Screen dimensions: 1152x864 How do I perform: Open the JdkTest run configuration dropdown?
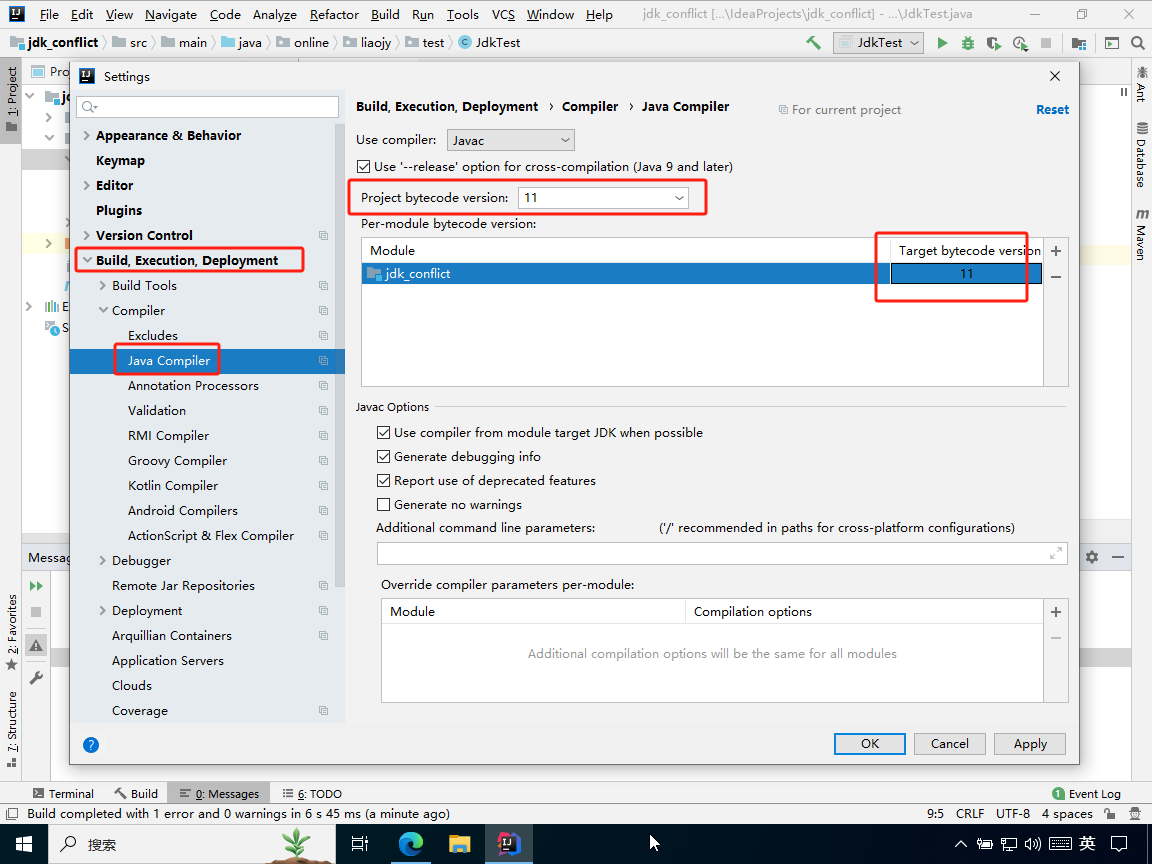tap(879, 43)
